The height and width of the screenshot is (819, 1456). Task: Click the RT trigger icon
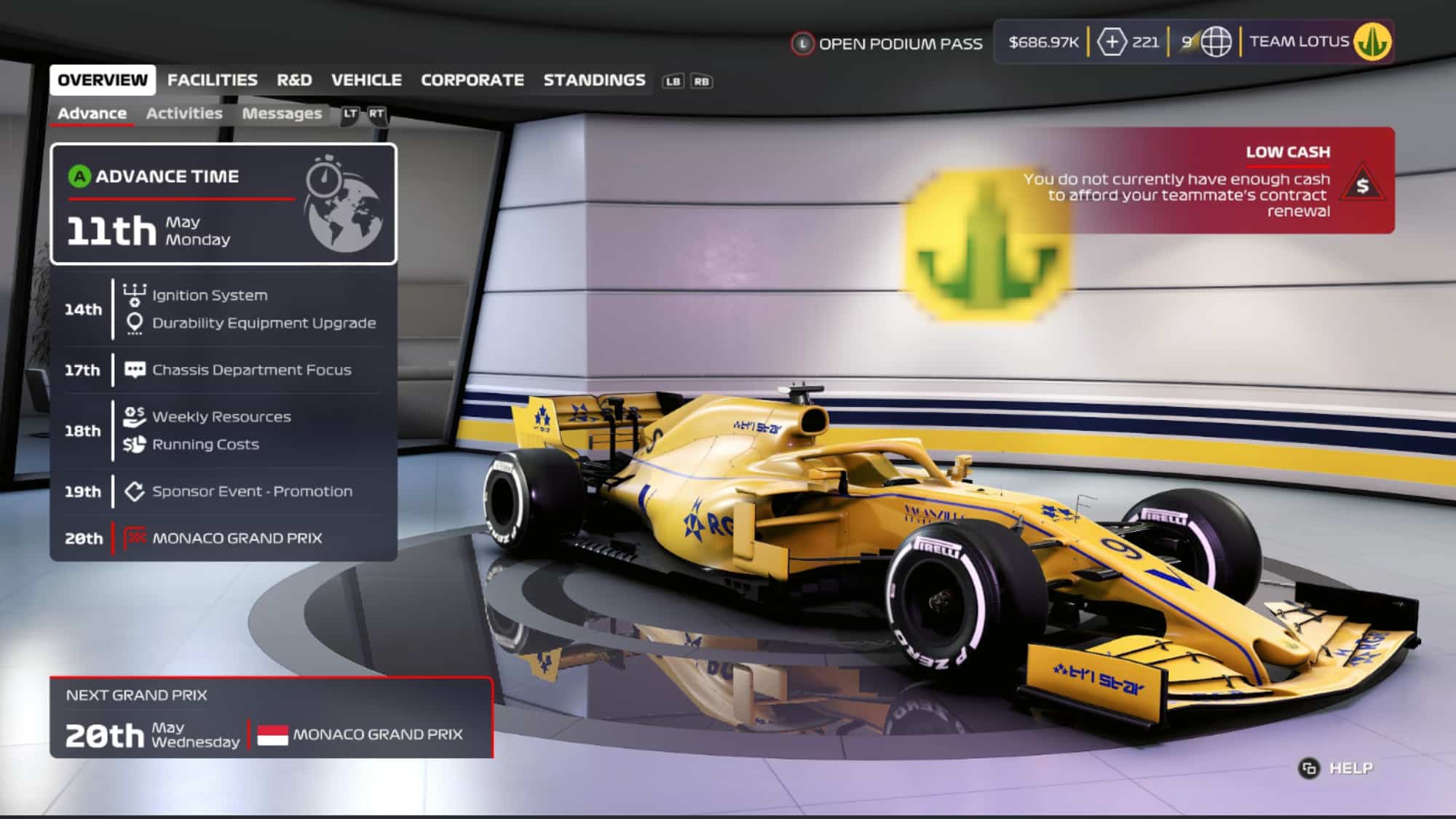tap(376, 114)
